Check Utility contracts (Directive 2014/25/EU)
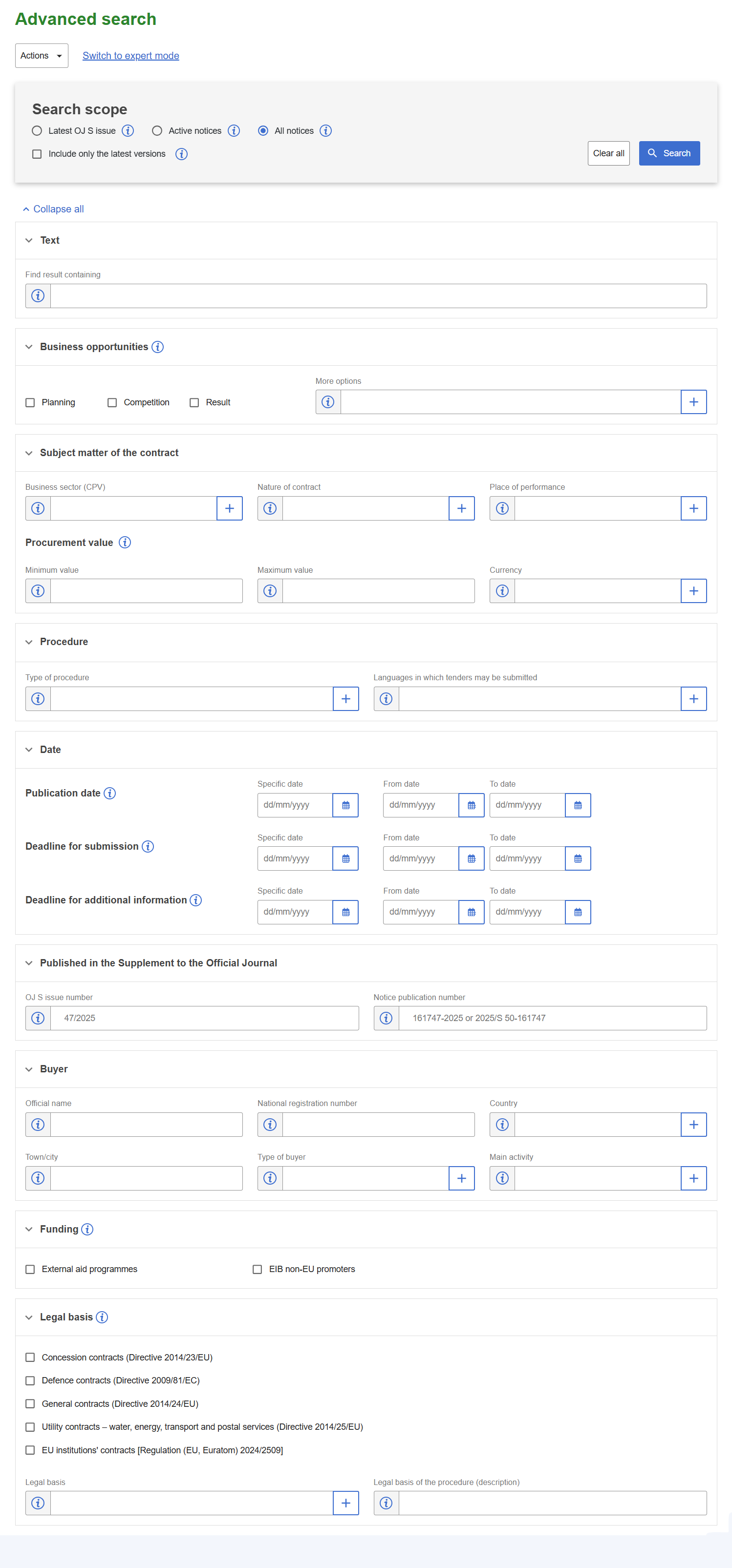Viewport: 732px width, 1568px height. click(30, 1427)
